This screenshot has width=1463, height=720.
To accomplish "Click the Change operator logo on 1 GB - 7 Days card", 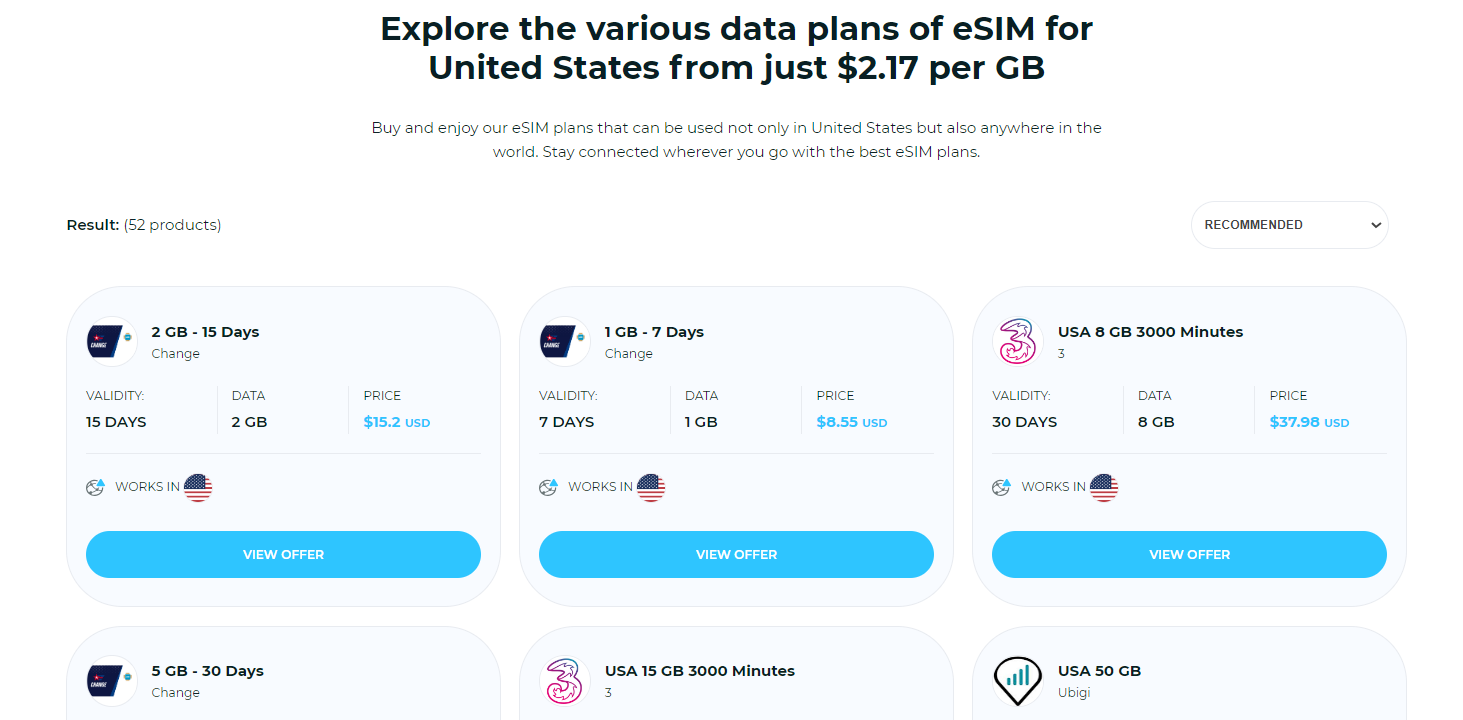I will tap(563, 341).
